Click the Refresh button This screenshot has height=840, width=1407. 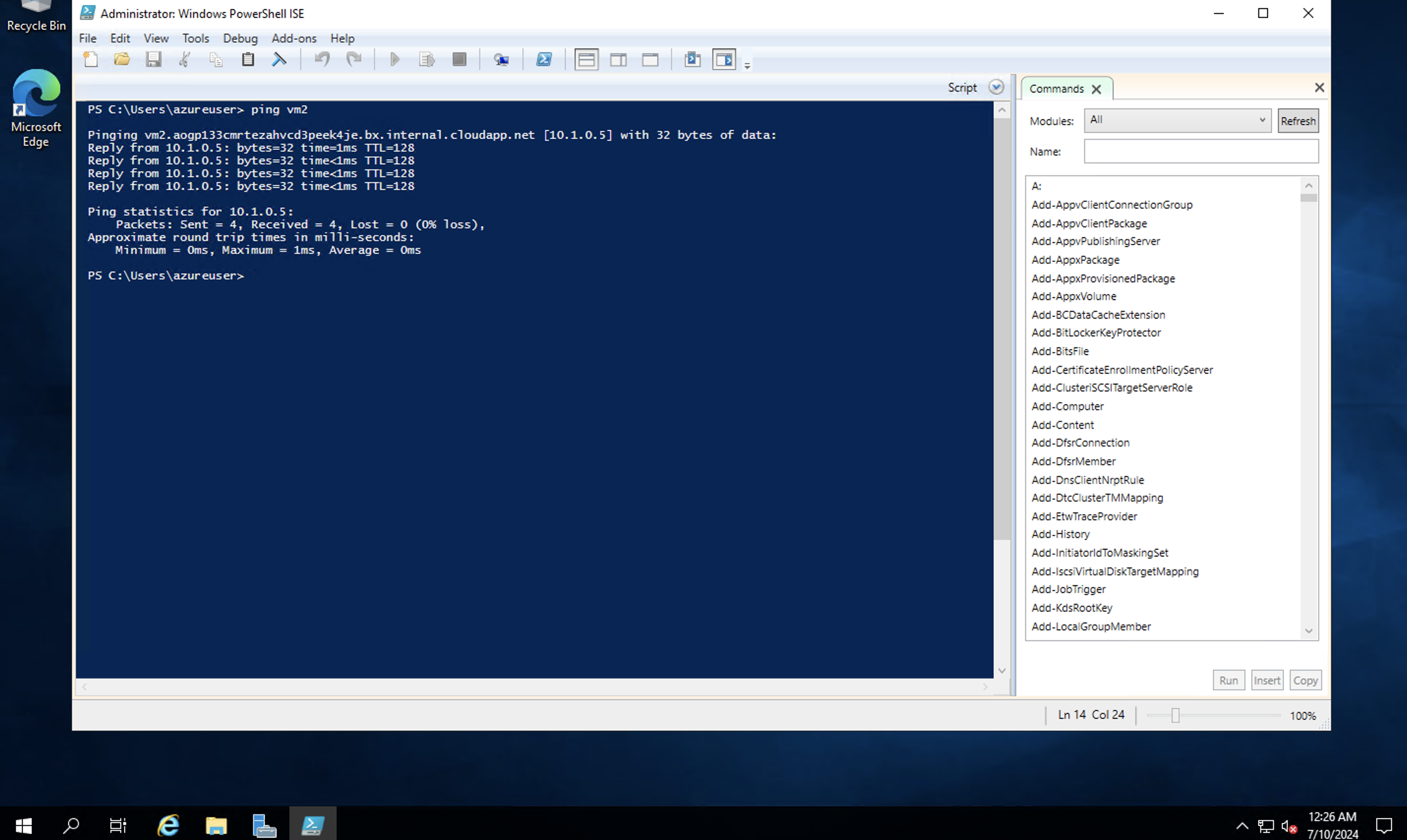(1298, 120)
